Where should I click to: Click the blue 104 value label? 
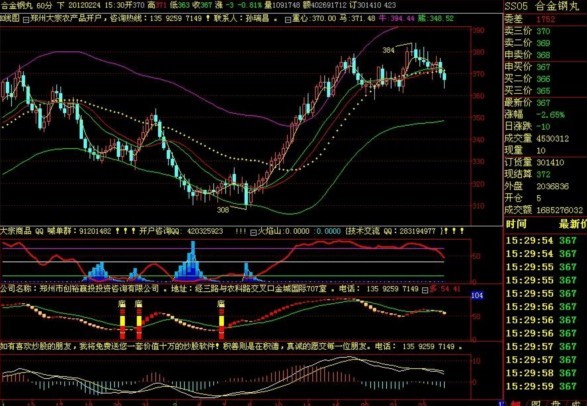[477, 296]
